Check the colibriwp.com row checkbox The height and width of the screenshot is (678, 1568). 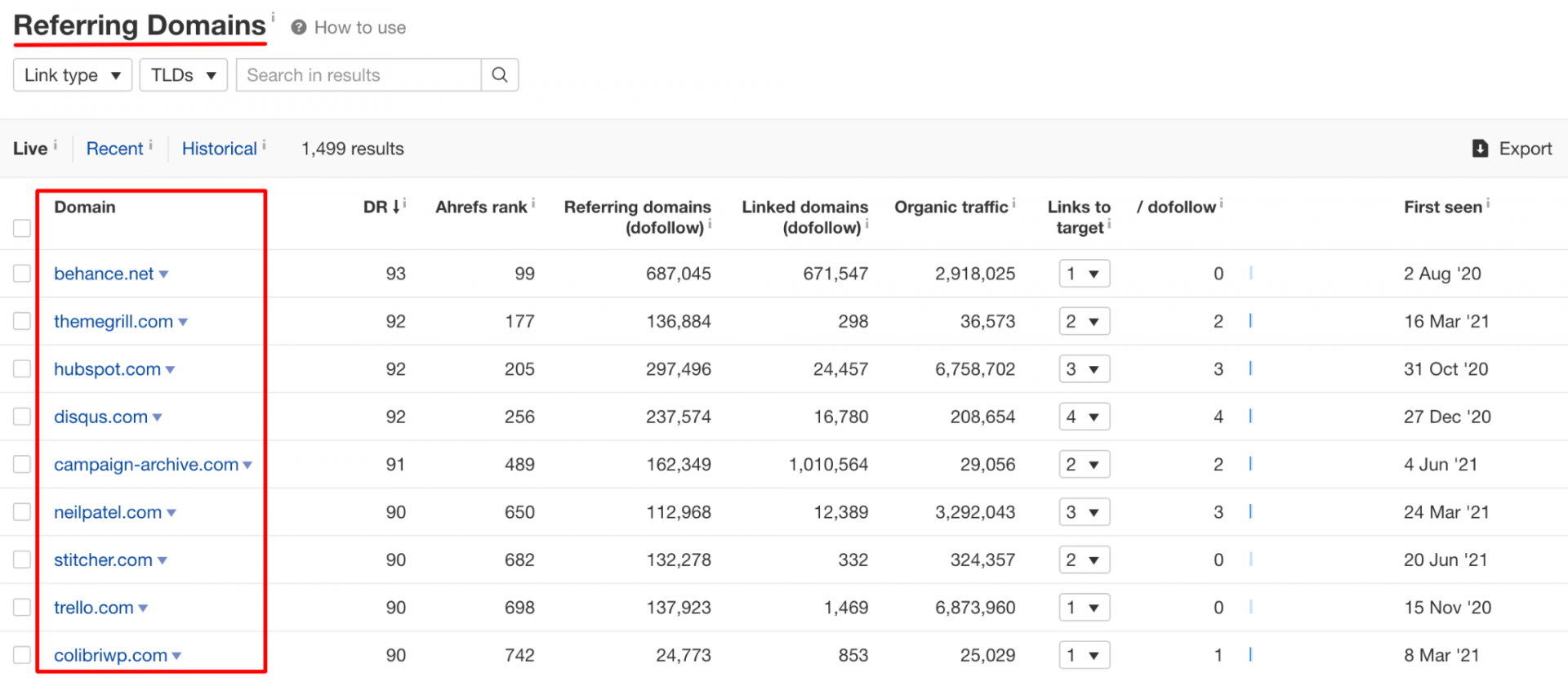[x=22, y=655]
